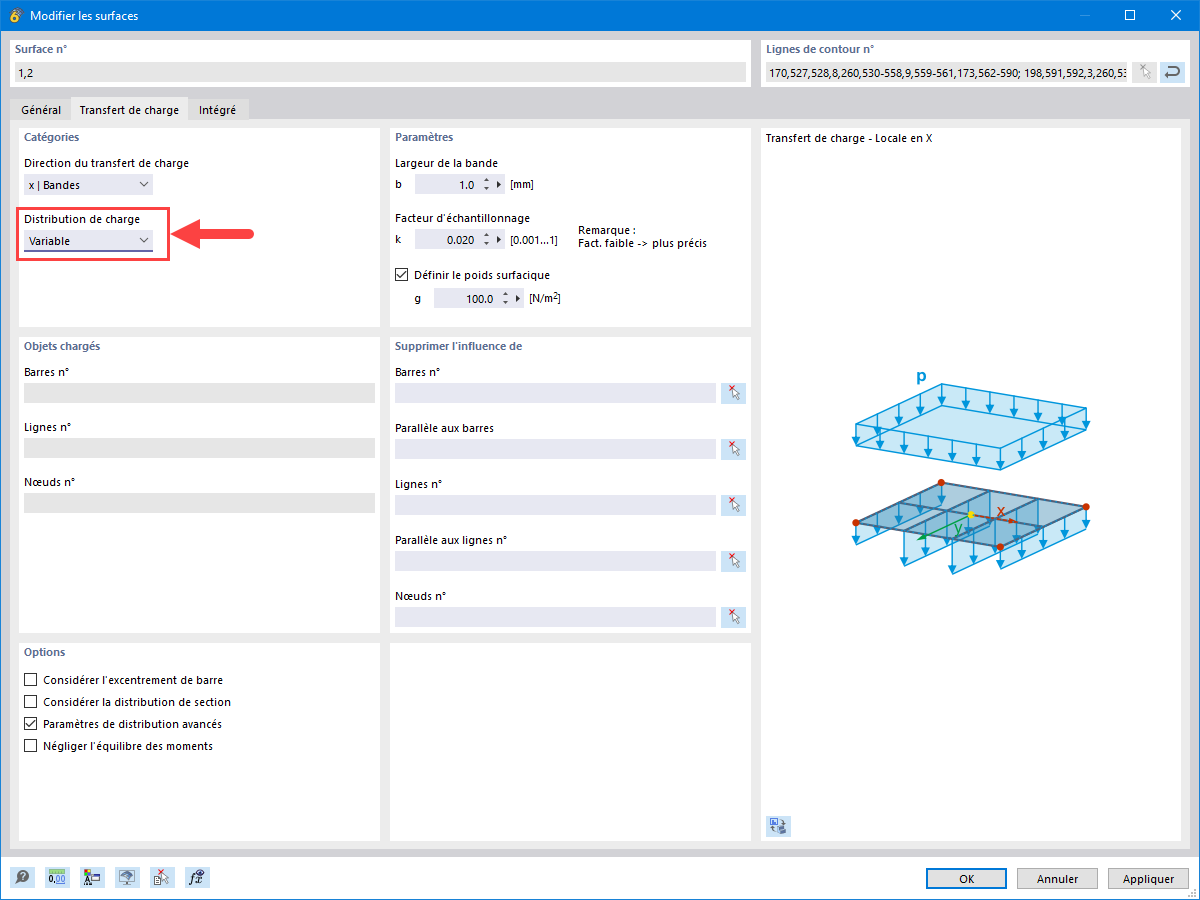Viewport: 1200px width, 900px height.
Task: Increase Facteur d'échantillonnage k value
Action: point(486,235)
